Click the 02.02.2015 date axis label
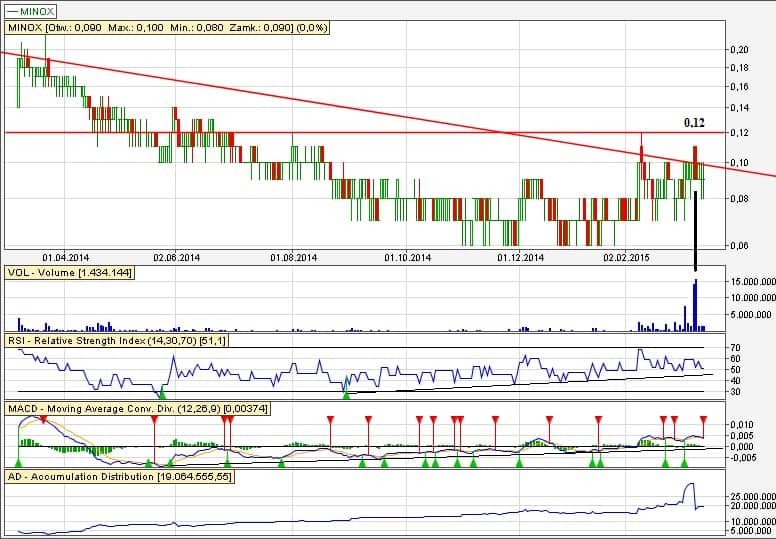The height and width of the screenshot is (539, 776). (626, 257)
